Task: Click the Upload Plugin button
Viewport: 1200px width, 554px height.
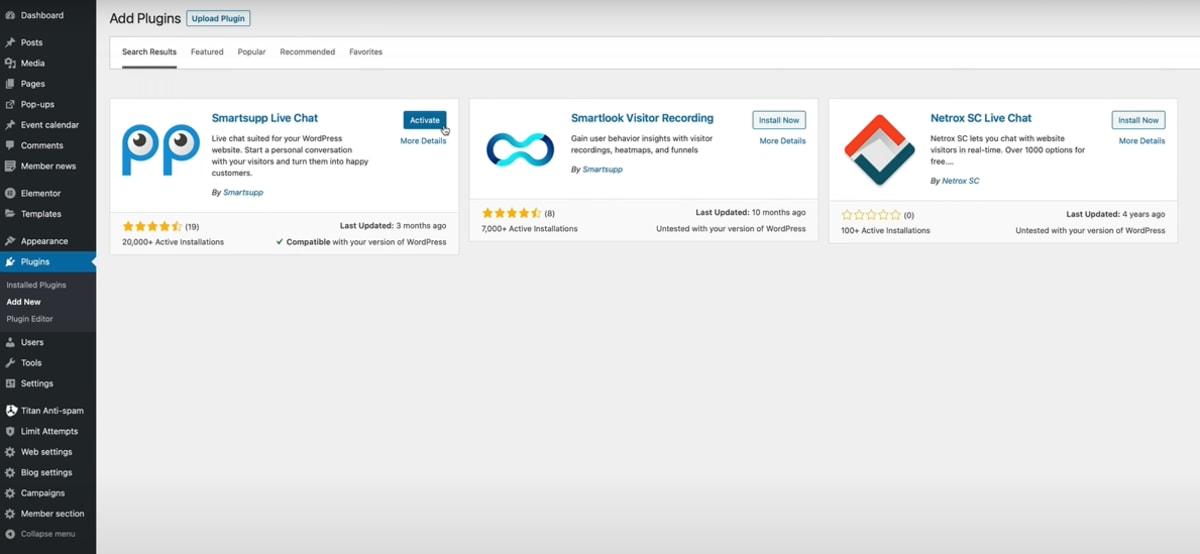Action: point(218,18)
